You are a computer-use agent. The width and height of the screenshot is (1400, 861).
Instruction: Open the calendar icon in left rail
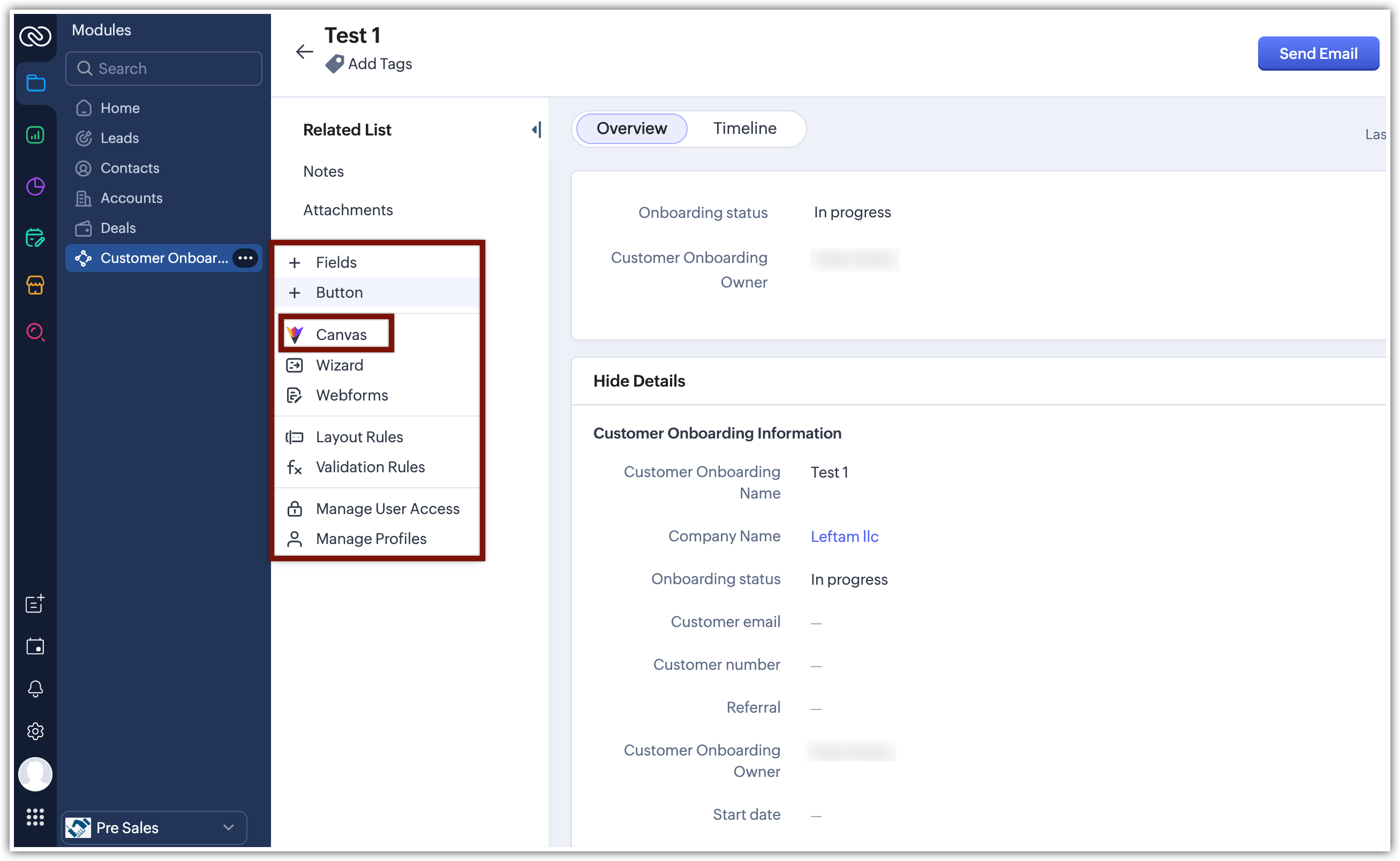pyautogui.click(x=35, y=646)
